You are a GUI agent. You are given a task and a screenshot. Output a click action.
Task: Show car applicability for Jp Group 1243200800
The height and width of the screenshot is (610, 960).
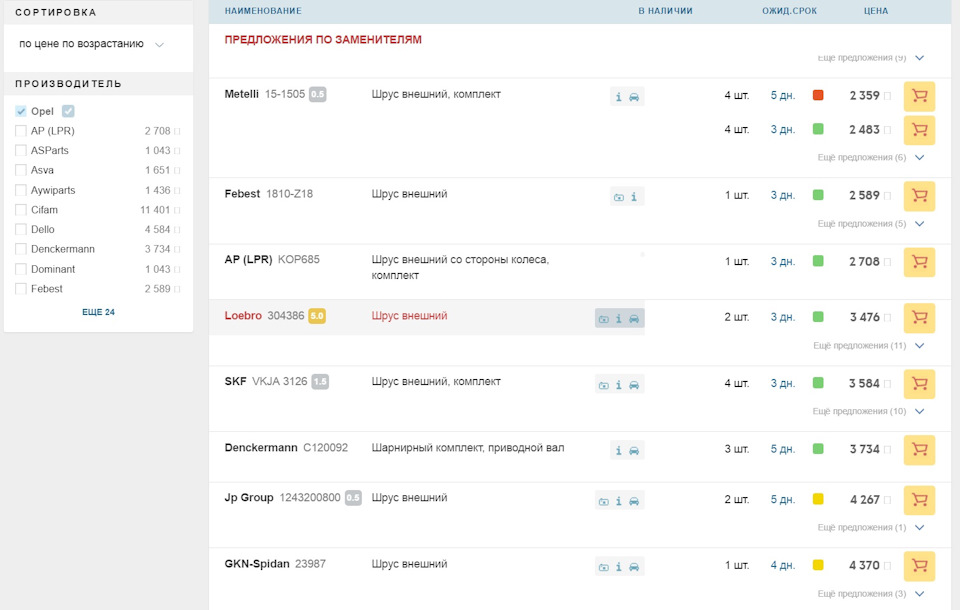click(x=634, y=502)
